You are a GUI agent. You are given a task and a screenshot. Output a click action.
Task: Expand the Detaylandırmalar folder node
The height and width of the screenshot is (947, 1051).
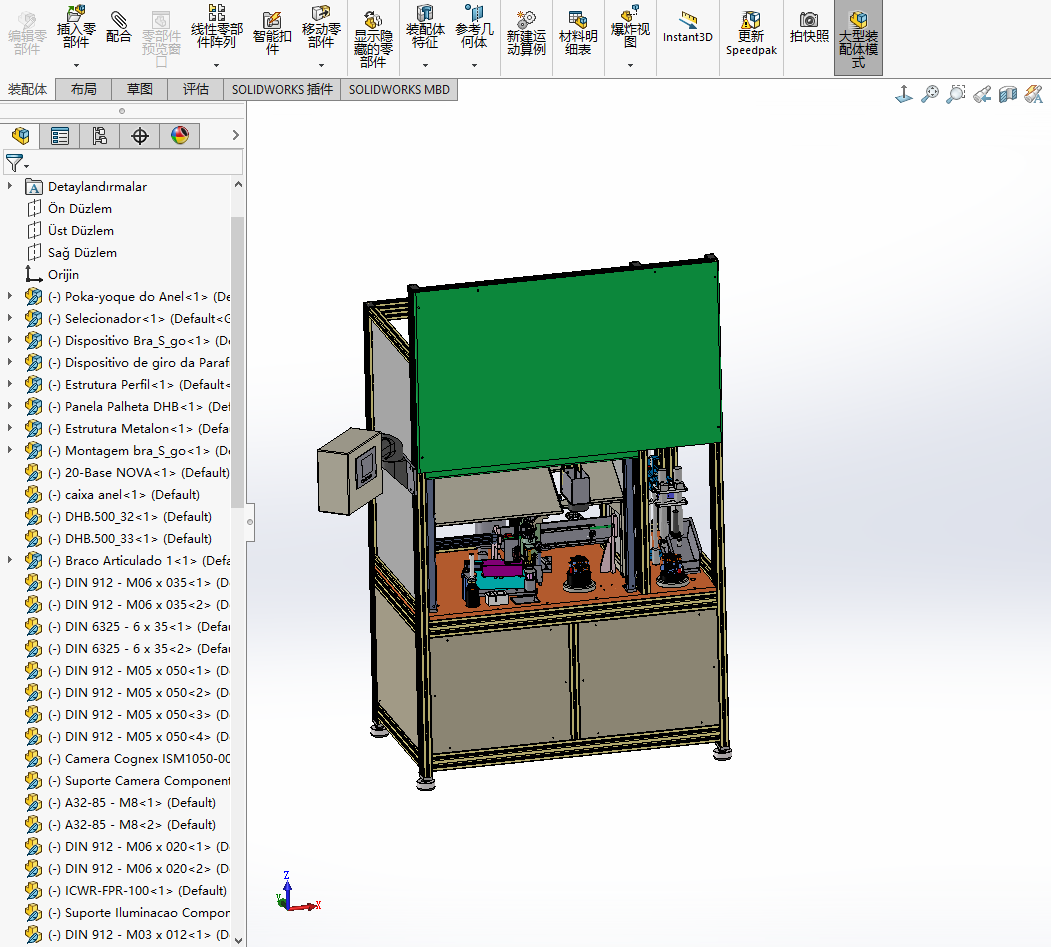tap(10, 187)
